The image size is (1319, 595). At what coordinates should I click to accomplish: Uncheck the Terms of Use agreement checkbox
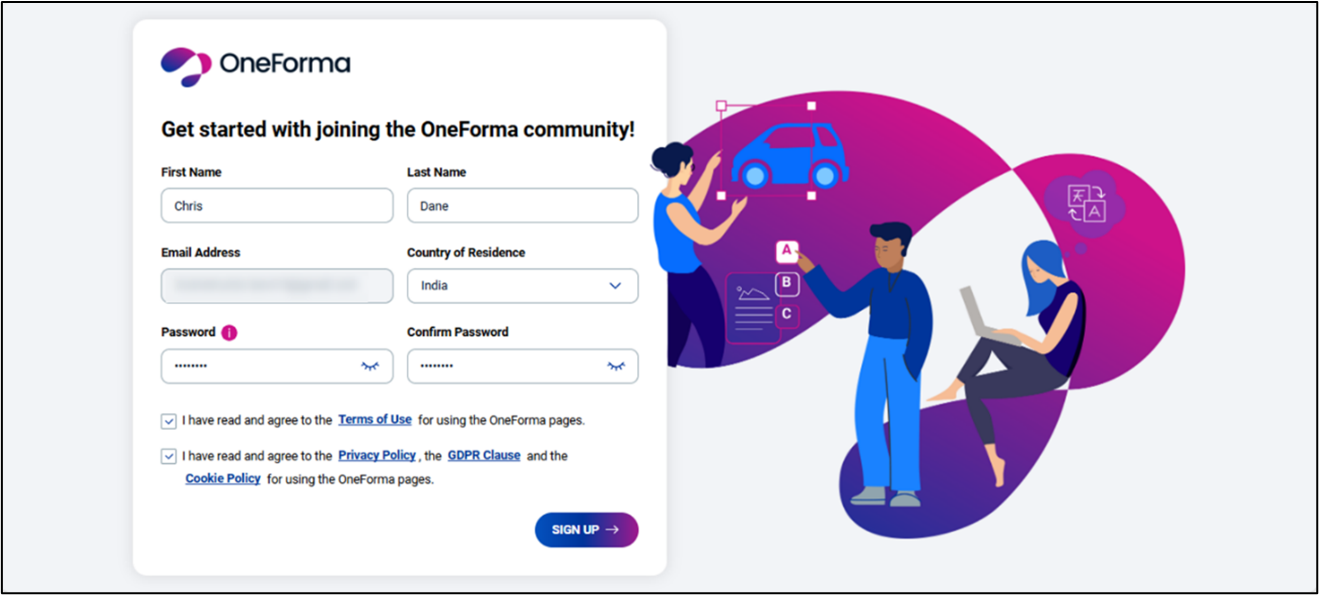click(x=169, y=421)
